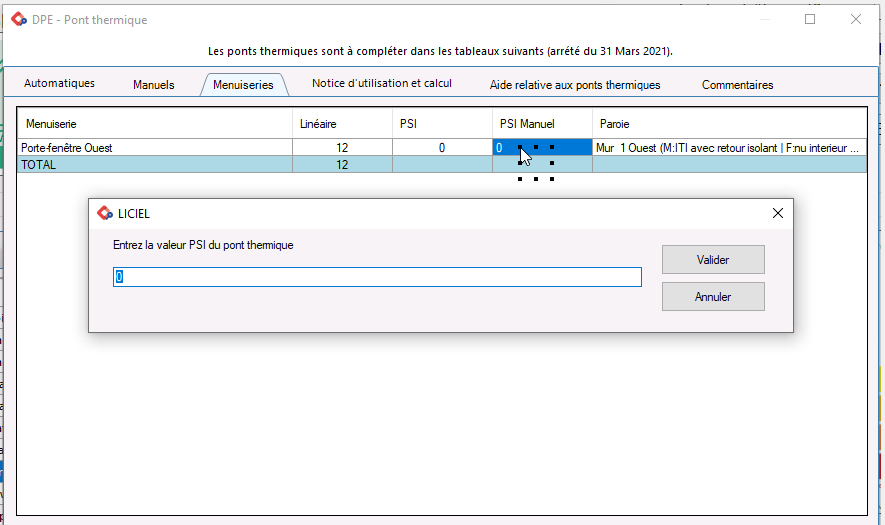This screenshot has width=885, height=525.
Task: Switch to the Automatiques tab
Action: click(x=59, y=84)
